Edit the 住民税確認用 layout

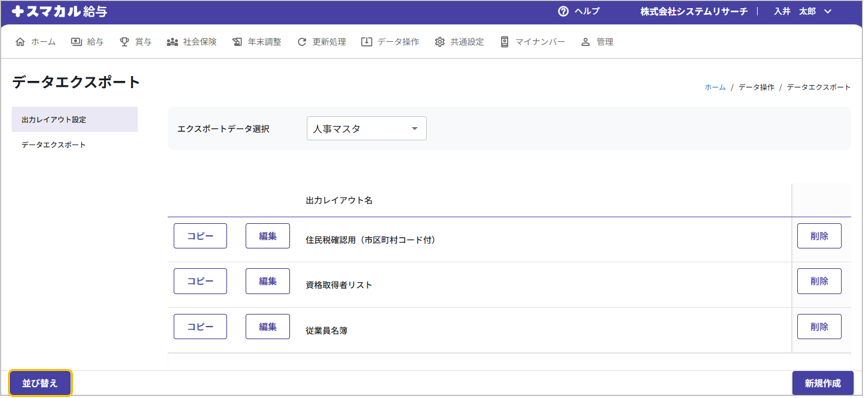click(x=268, y=236)
